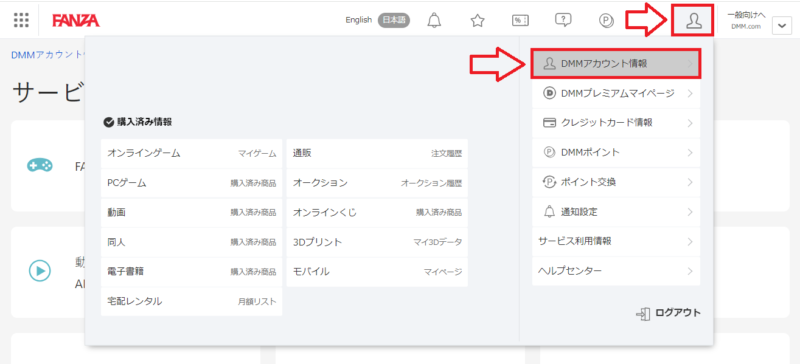
Task: Open PCゲーム purchased items
Action: (191, 183)
